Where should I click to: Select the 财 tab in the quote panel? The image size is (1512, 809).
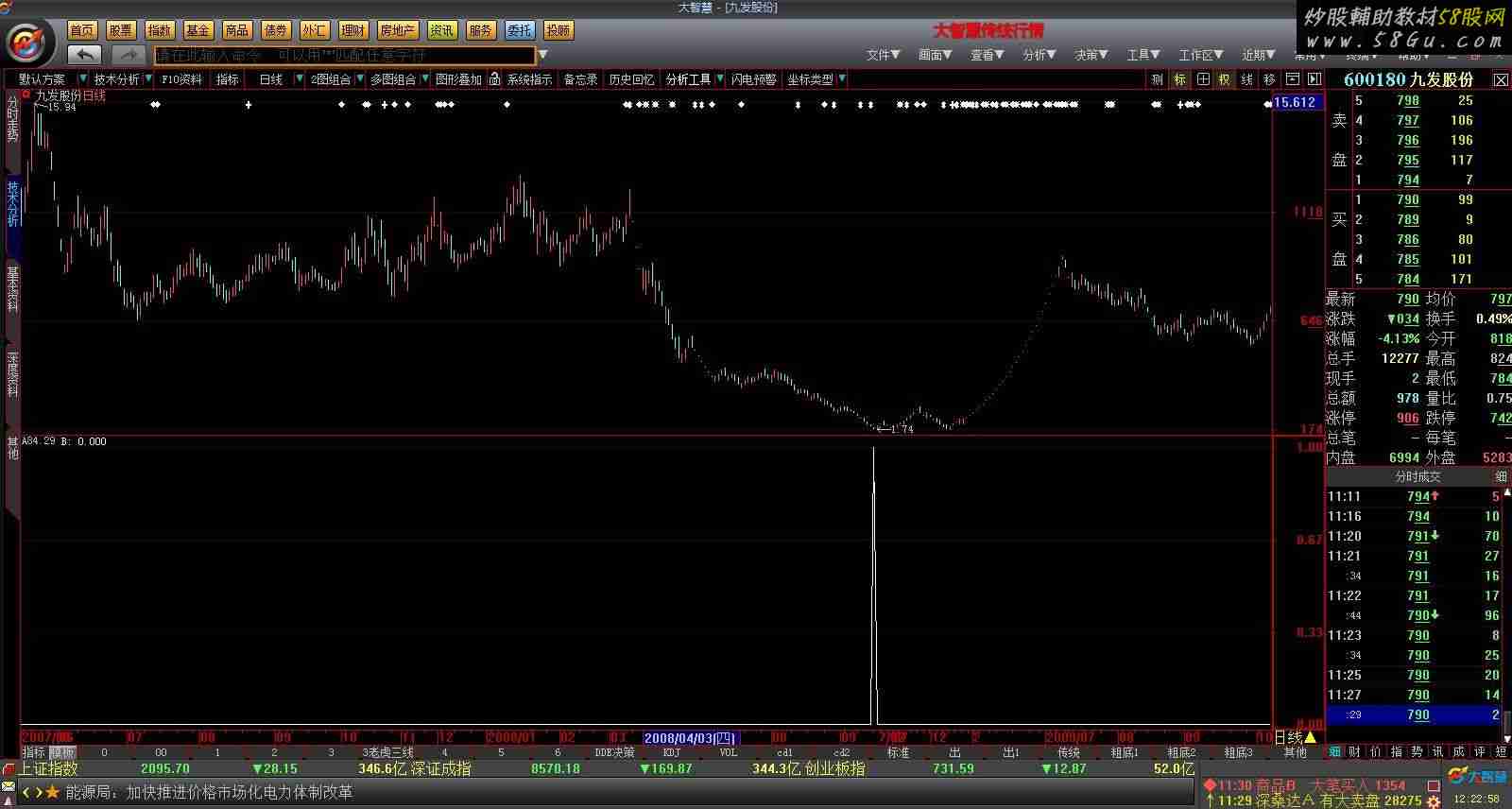[x=1355, y=751]
